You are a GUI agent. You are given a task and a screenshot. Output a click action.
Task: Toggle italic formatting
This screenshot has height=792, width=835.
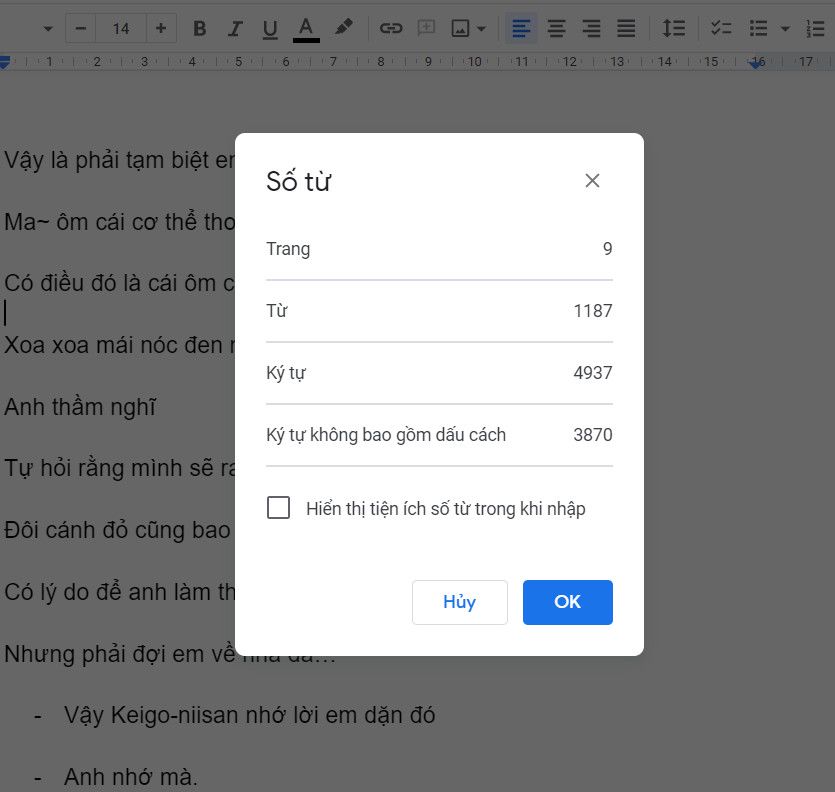234,28
